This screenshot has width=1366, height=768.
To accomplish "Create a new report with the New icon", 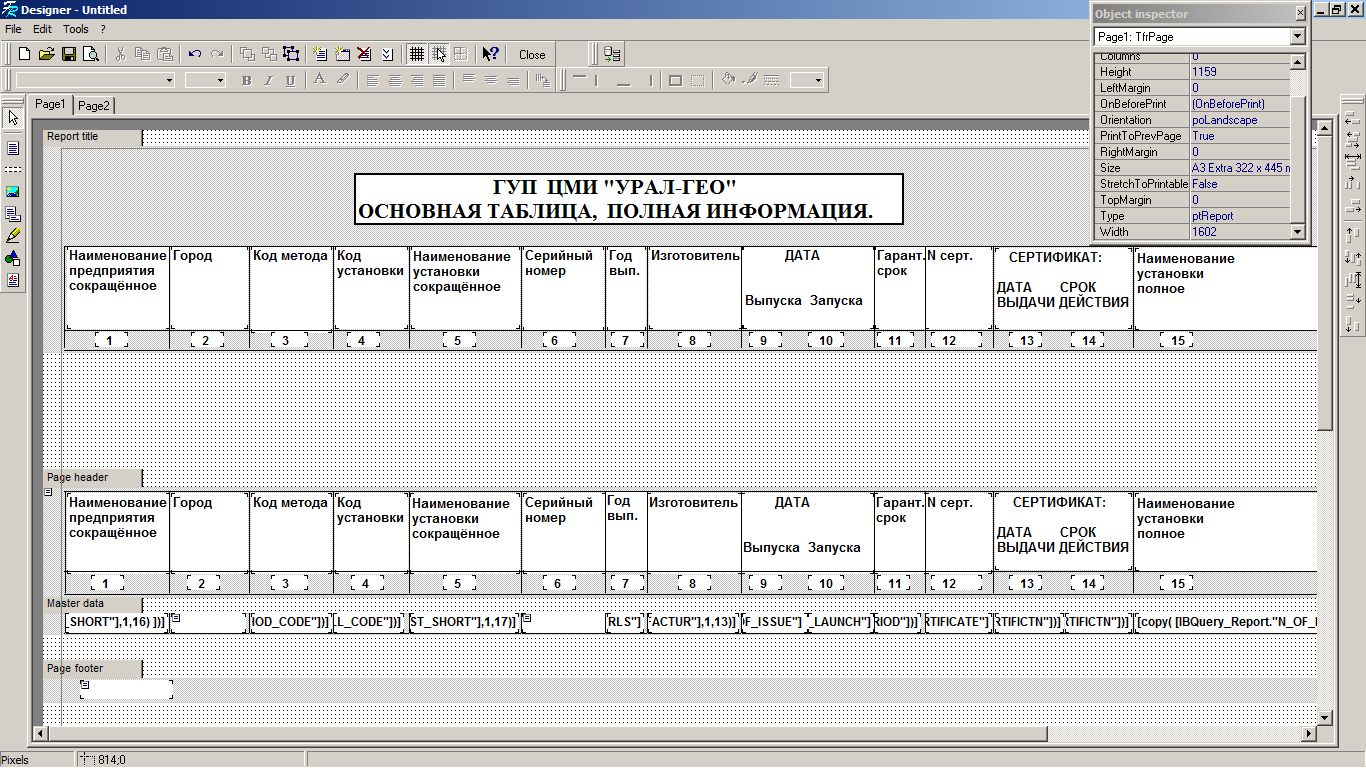I will 25,54.
